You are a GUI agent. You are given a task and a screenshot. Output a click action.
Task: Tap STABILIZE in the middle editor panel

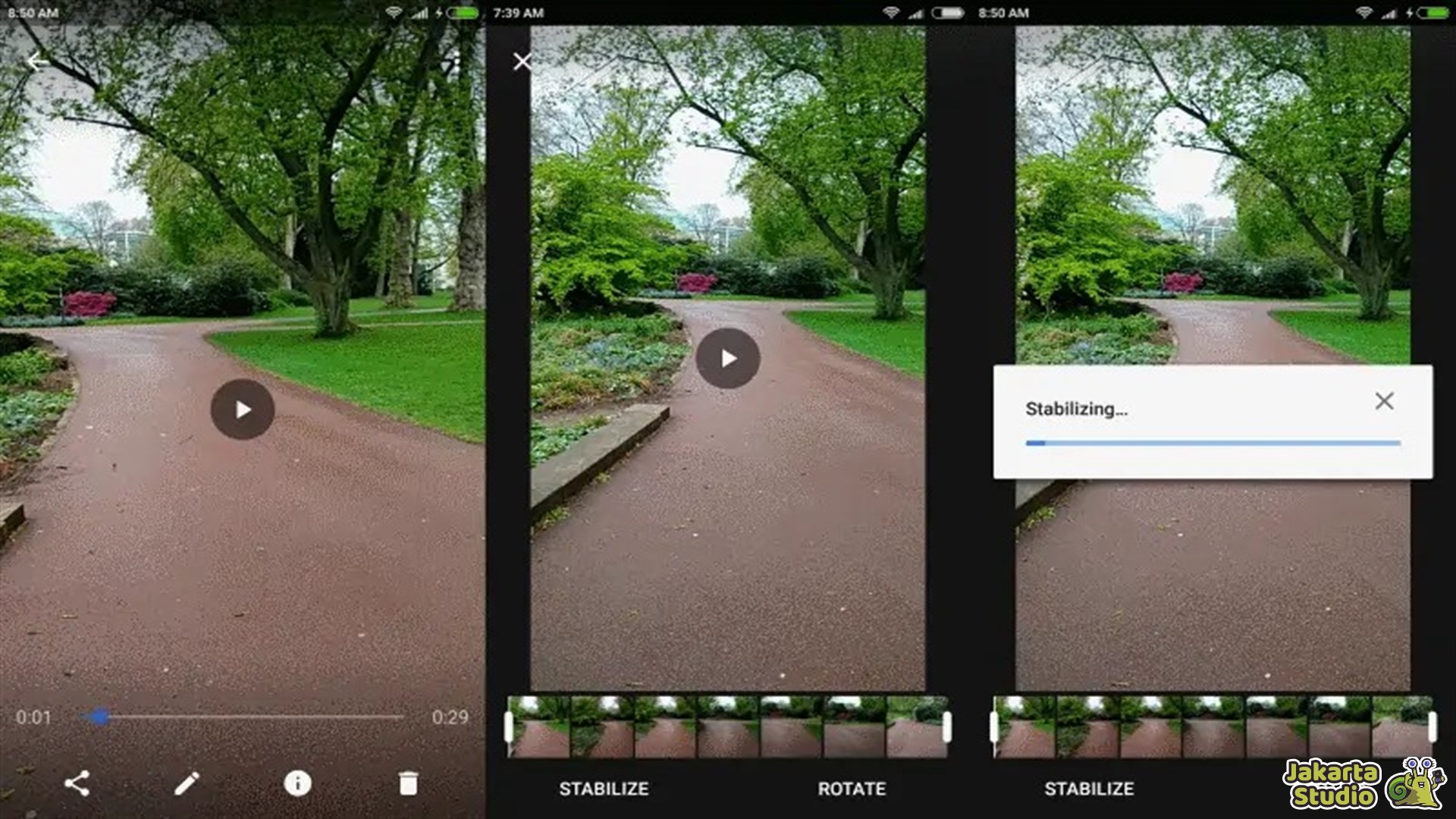(604, 789)
